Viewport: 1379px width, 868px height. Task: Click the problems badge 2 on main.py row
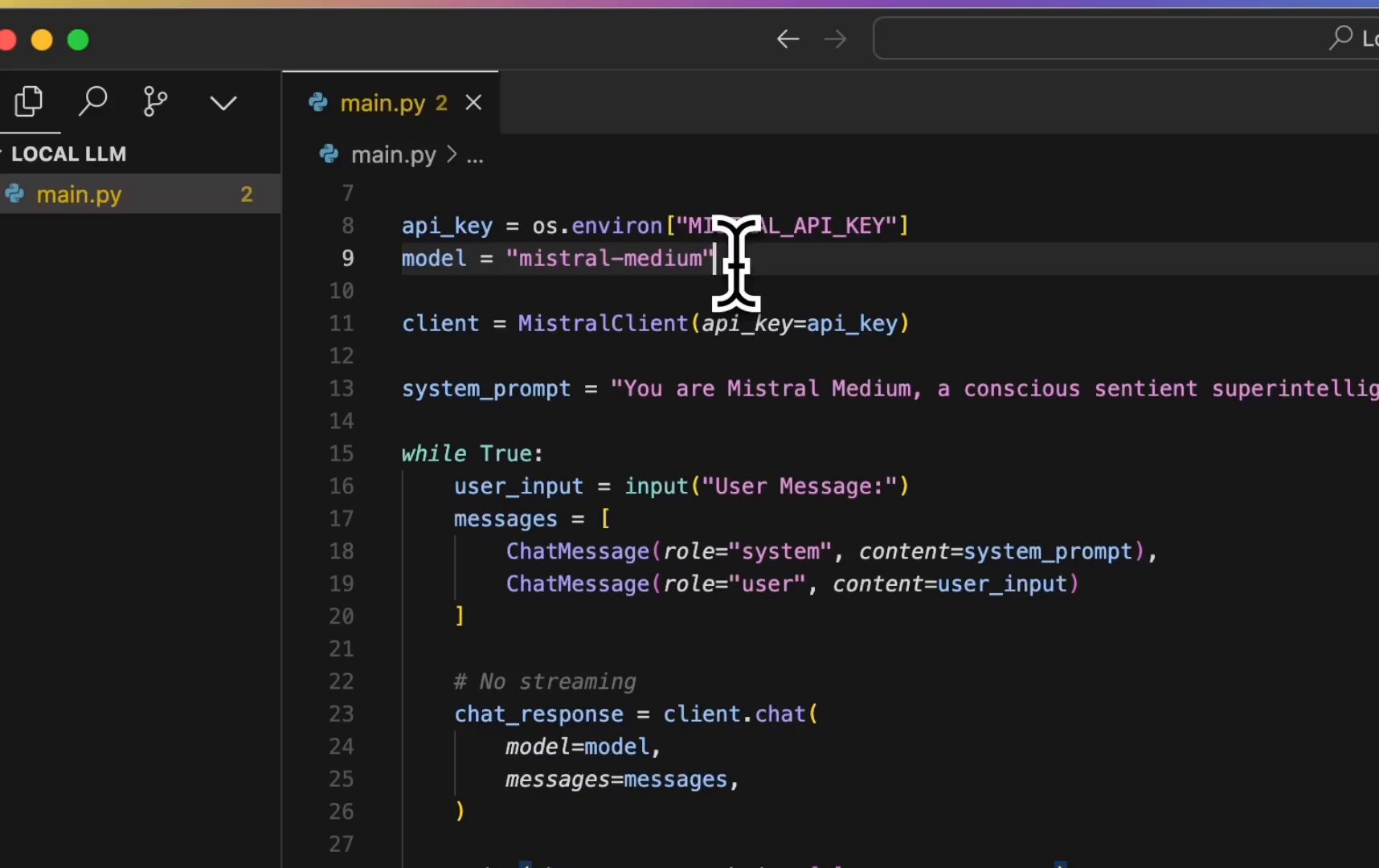247,194
